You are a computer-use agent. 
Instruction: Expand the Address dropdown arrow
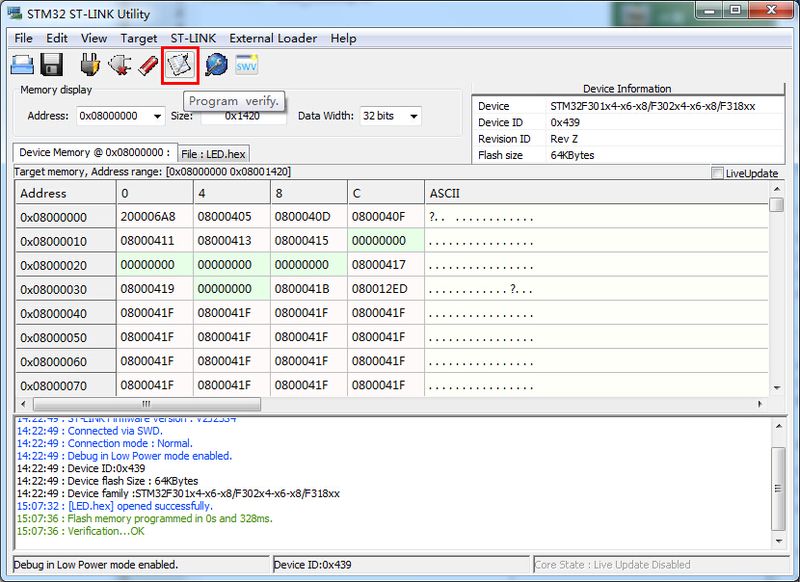pyautogui.click(x=157, y=116)
